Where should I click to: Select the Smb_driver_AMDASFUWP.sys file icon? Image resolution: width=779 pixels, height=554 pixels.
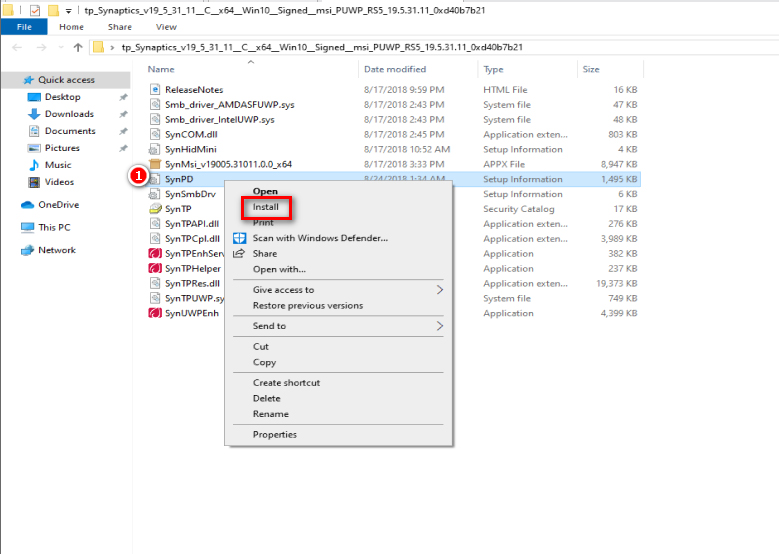155,104
